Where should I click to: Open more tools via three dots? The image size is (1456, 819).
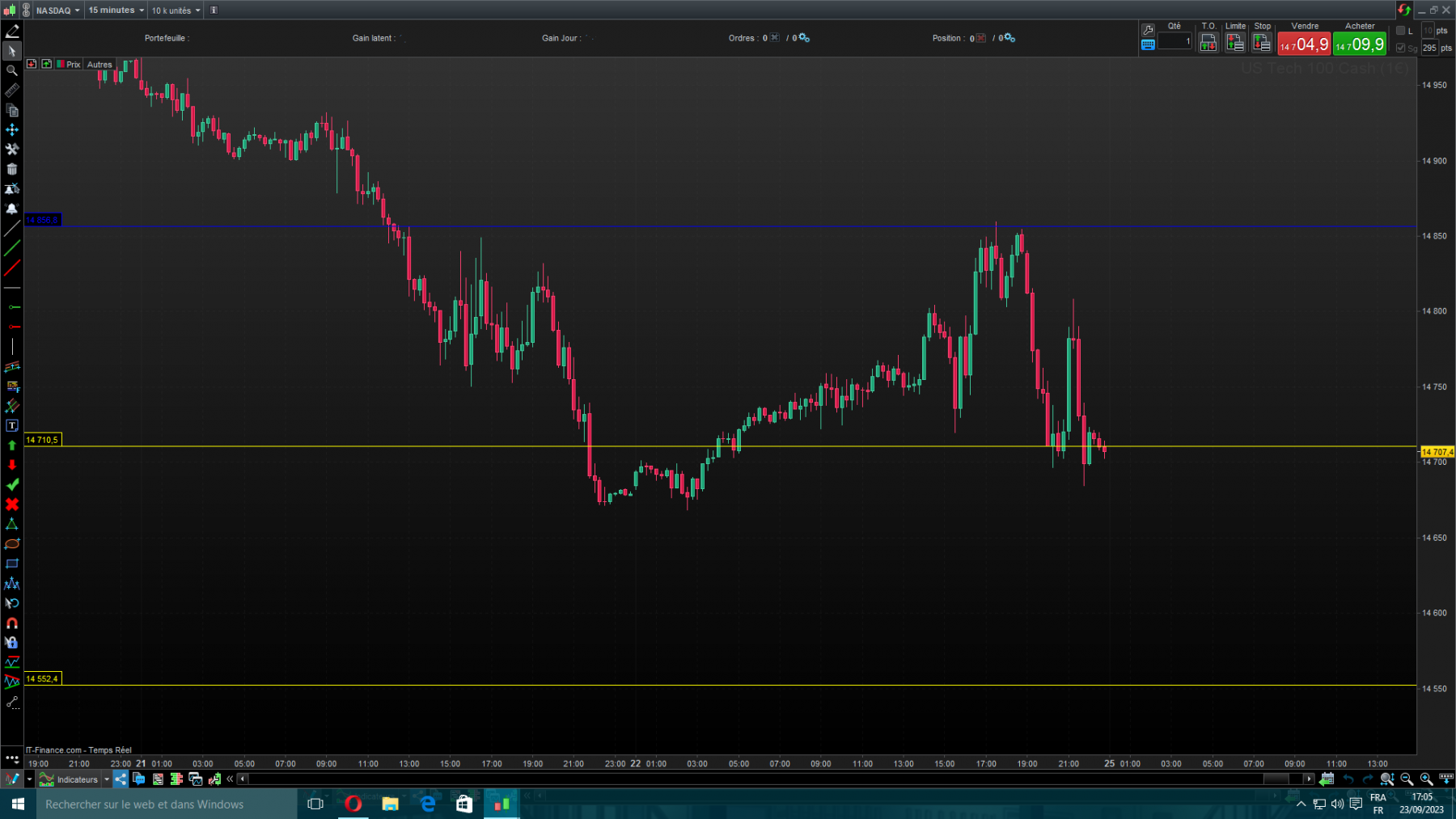12,758
